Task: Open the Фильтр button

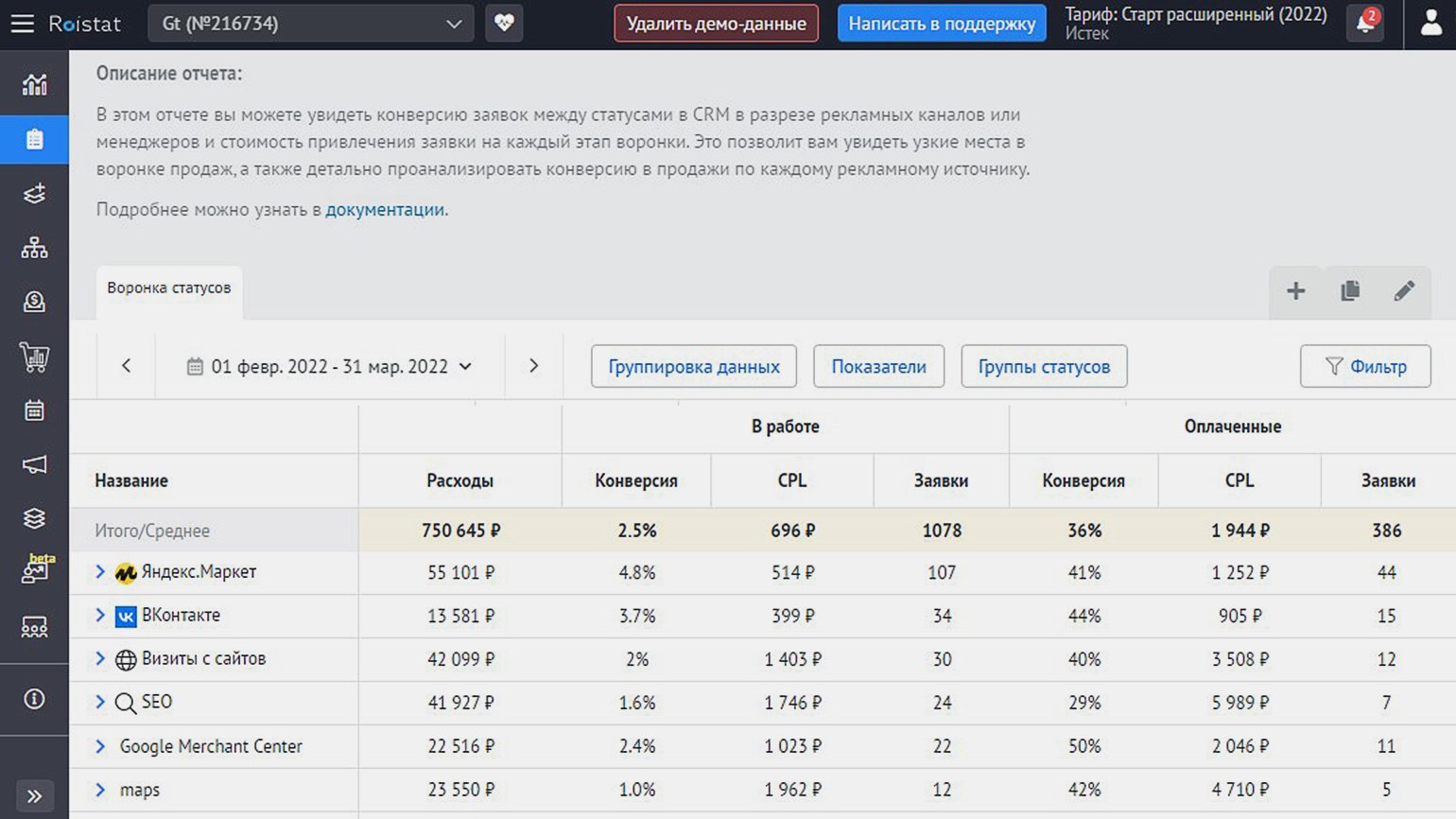Action: (x=1365, y=367)
